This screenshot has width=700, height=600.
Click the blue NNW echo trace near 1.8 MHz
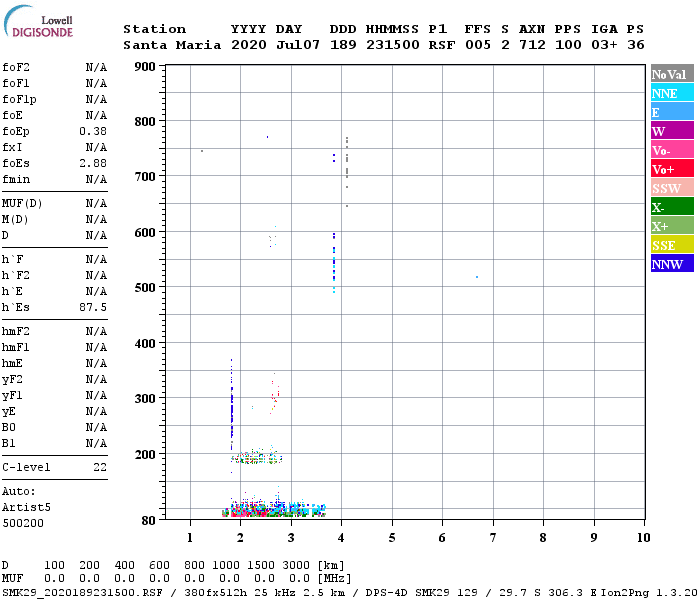tap(231, 404)
